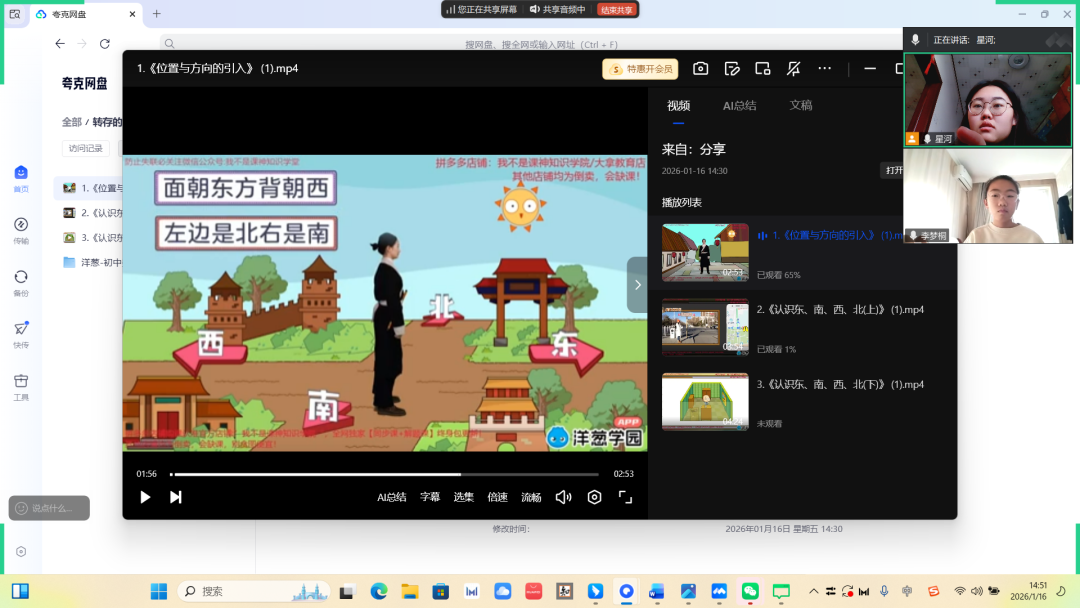Open the 备份 backup sidebar icon
Viewport: 1080px width, 608px height.
click(21, 283)
